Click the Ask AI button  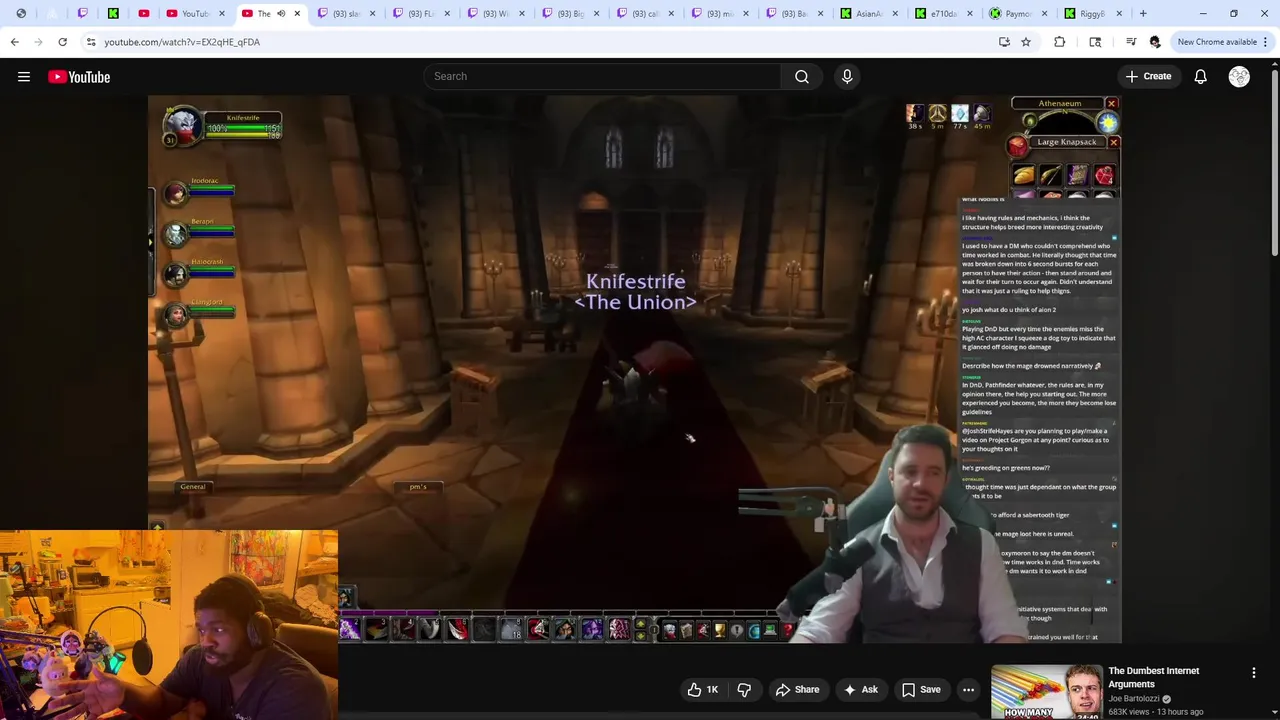pos(861,689)
